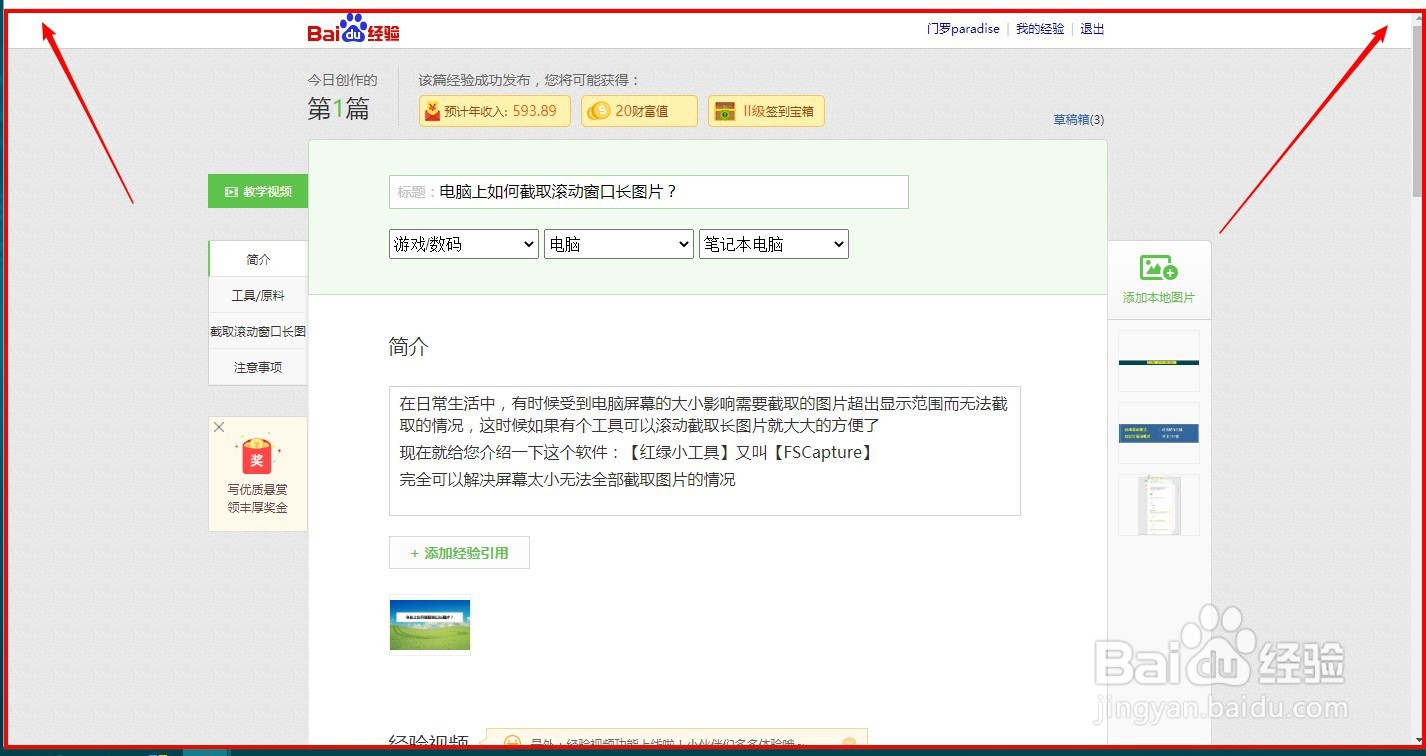Viewport: 1426px width, 756px height.
Task: Click the 预计年收入 coin badge icon
Action: [x=432, y=111]
